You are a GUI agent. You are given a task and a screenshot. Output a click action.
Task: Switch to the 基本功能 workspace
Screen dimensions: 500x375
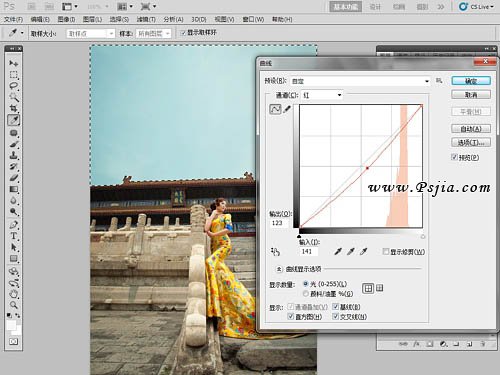coord(346,7)
